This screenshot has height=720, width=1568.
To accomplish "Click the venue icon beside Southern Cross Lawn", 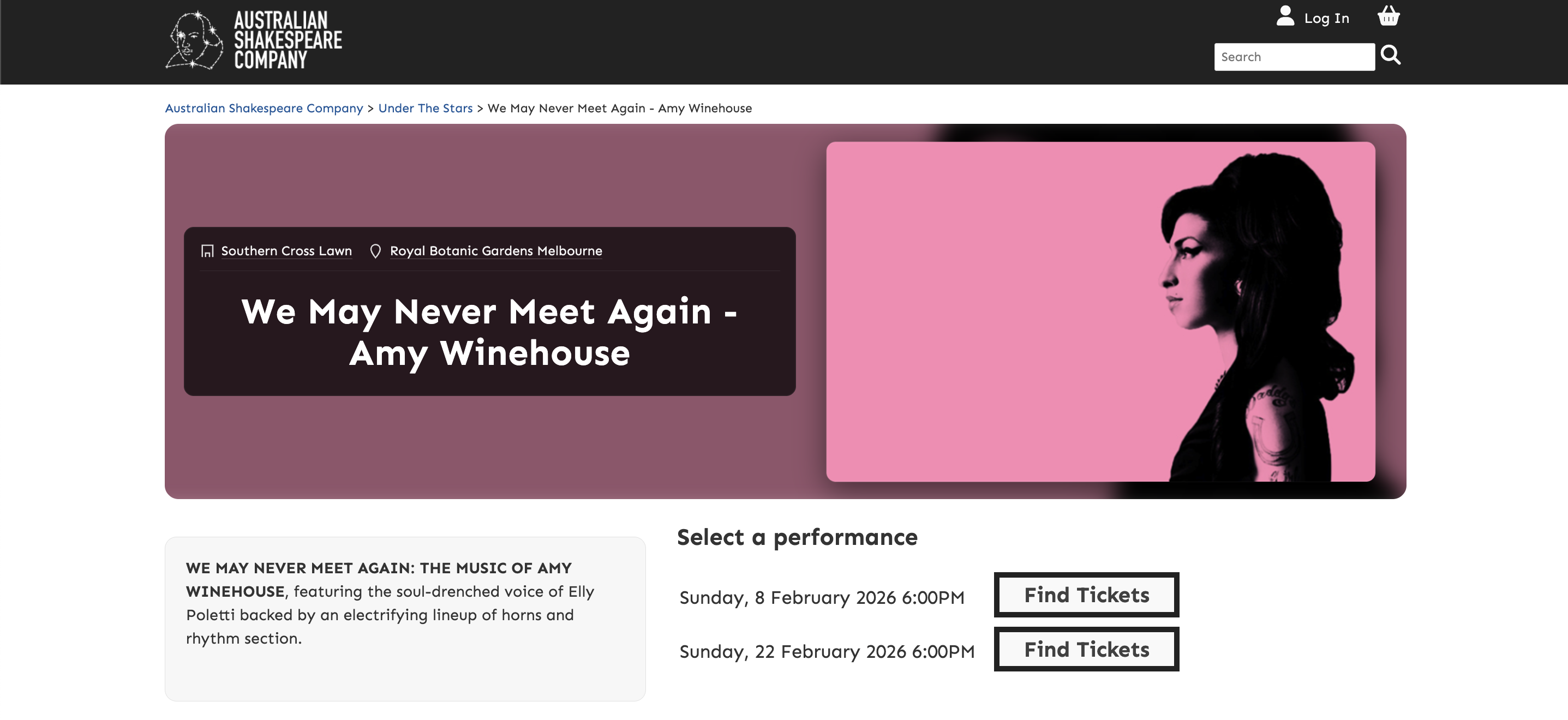I will [x=207, y=251].
